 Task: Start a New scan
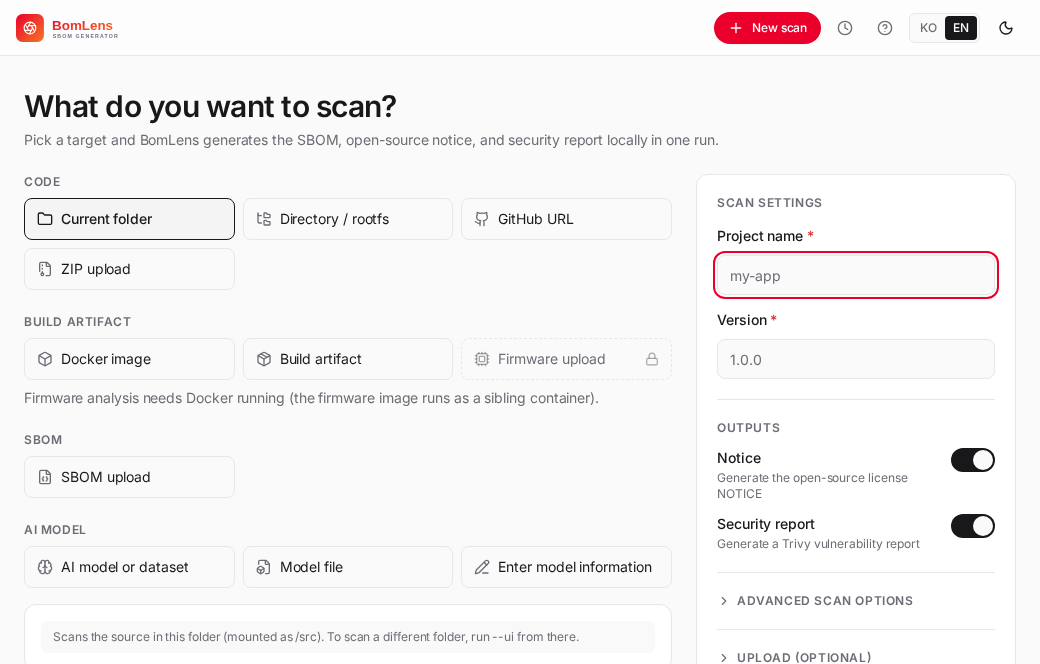(767, 28)
